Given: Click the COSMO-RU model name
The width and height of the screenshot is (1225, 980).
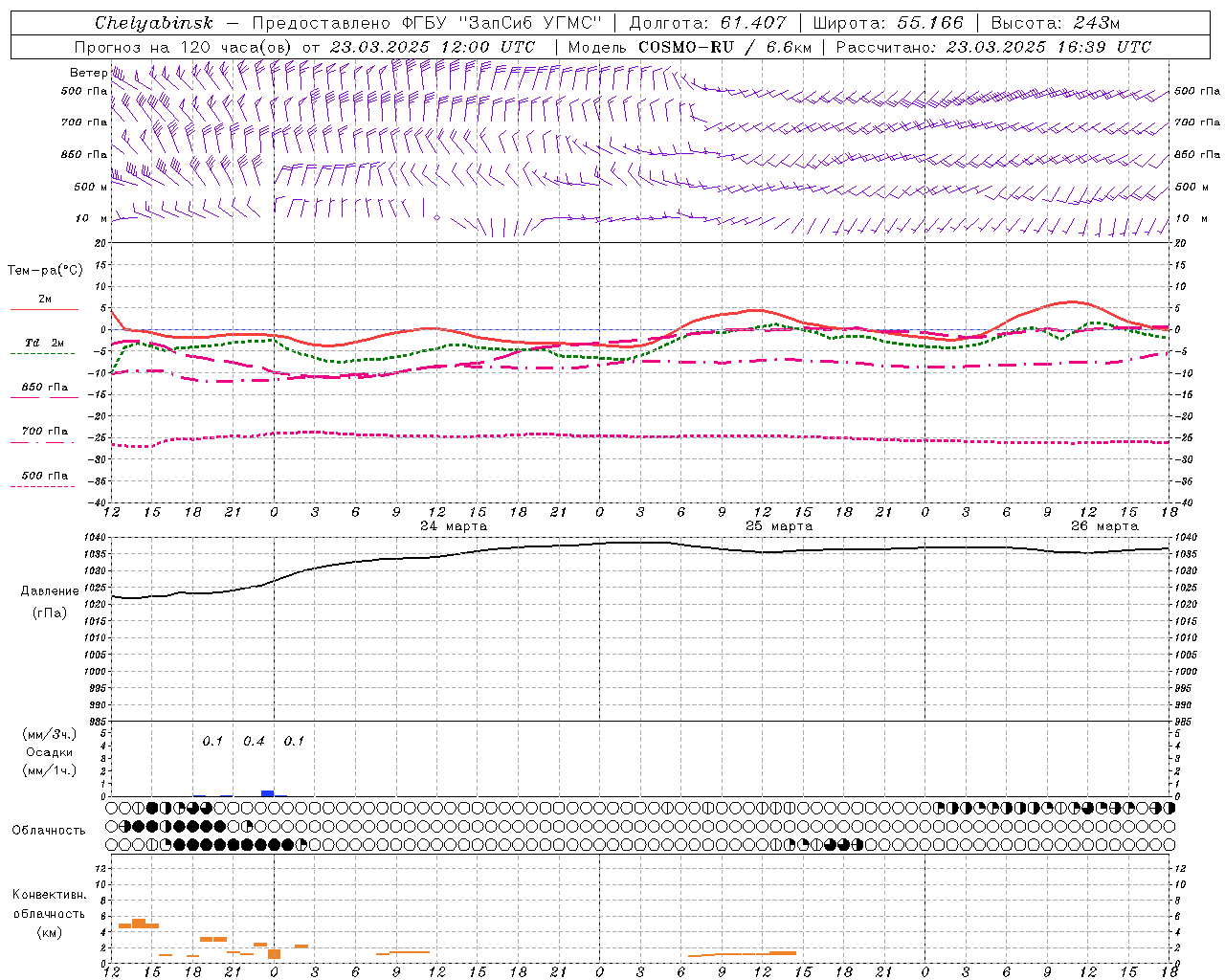Looking at the screenshot, I should [x=685, y=47].
